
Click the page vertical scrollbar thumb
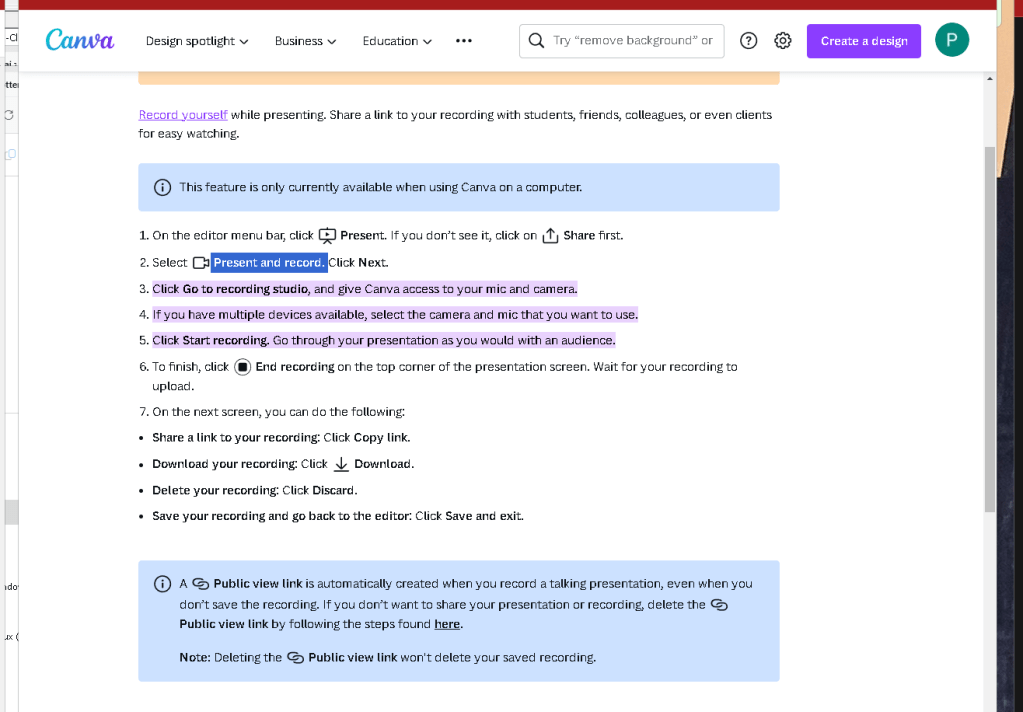click(990, 330)
